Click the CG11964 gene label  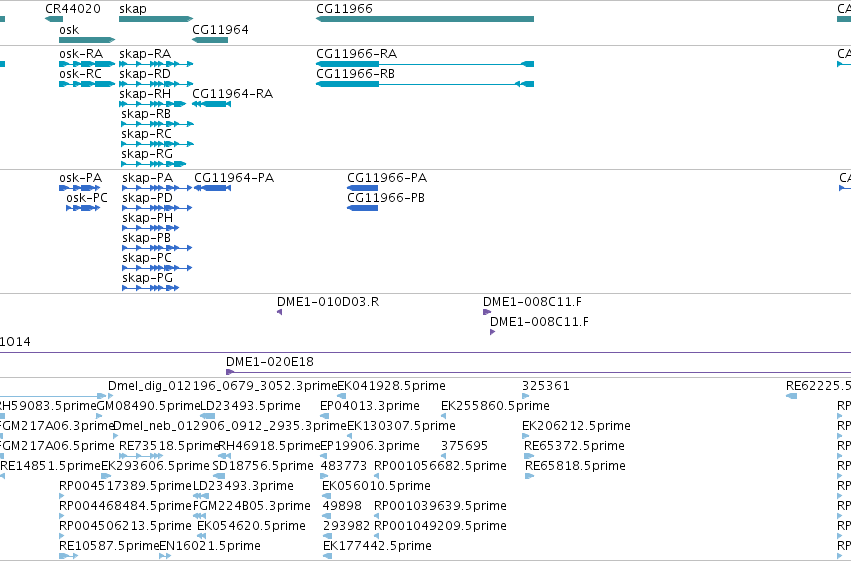(220, 30)
